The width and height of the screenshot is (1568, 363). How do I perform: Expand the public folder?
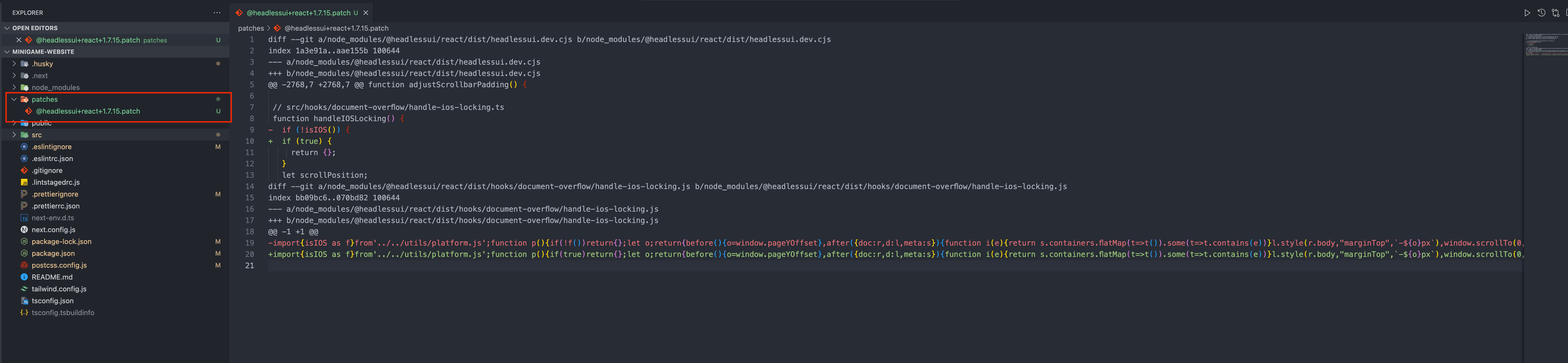point(14,123)
